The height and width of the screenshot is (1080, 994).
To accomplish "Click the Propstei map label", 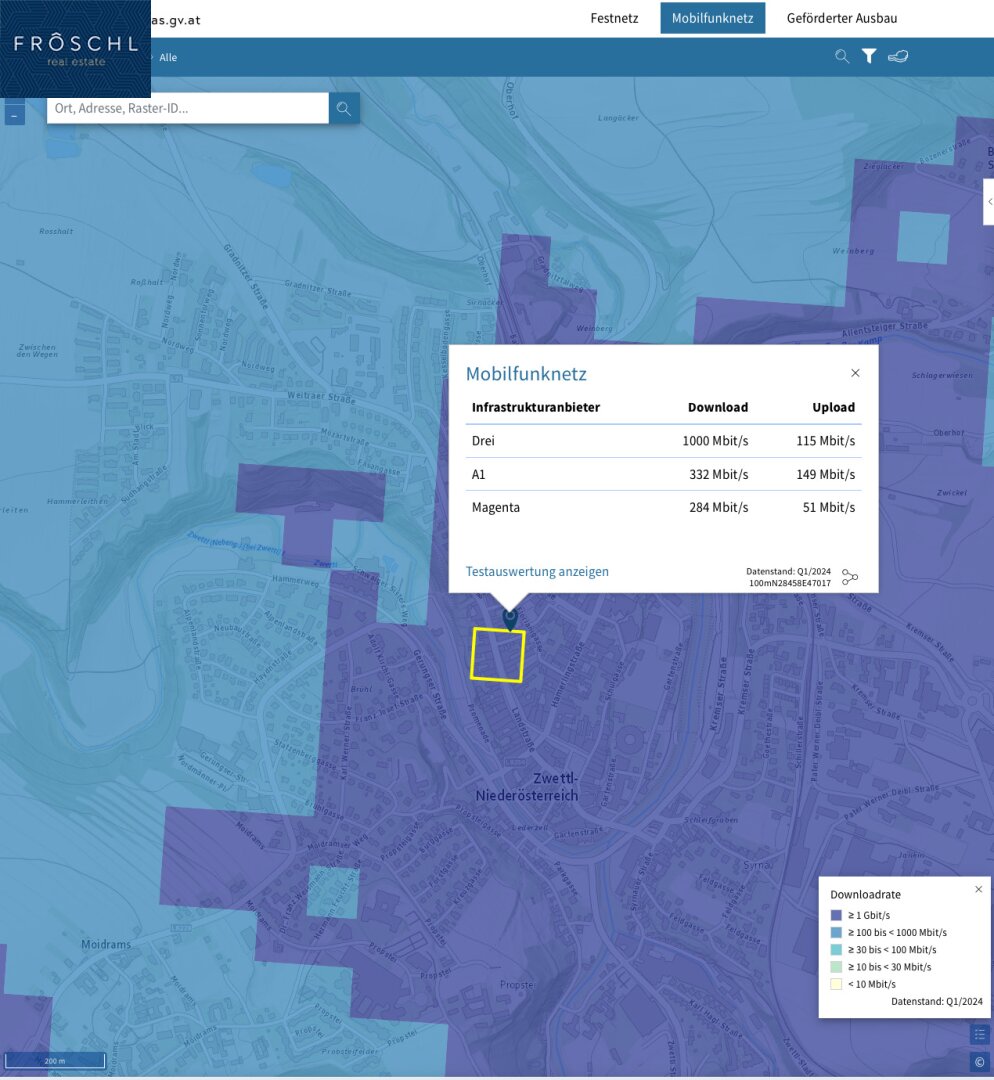I will [517, 985].
